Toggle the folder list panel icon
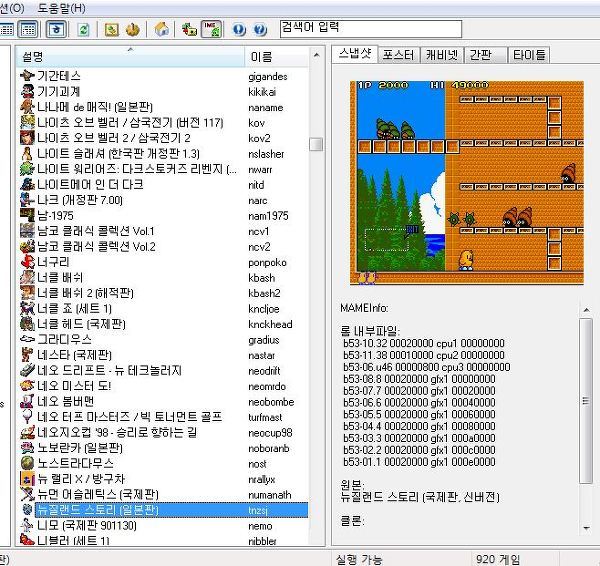Viewport: 600px width, 566px height. click(56, 30)
